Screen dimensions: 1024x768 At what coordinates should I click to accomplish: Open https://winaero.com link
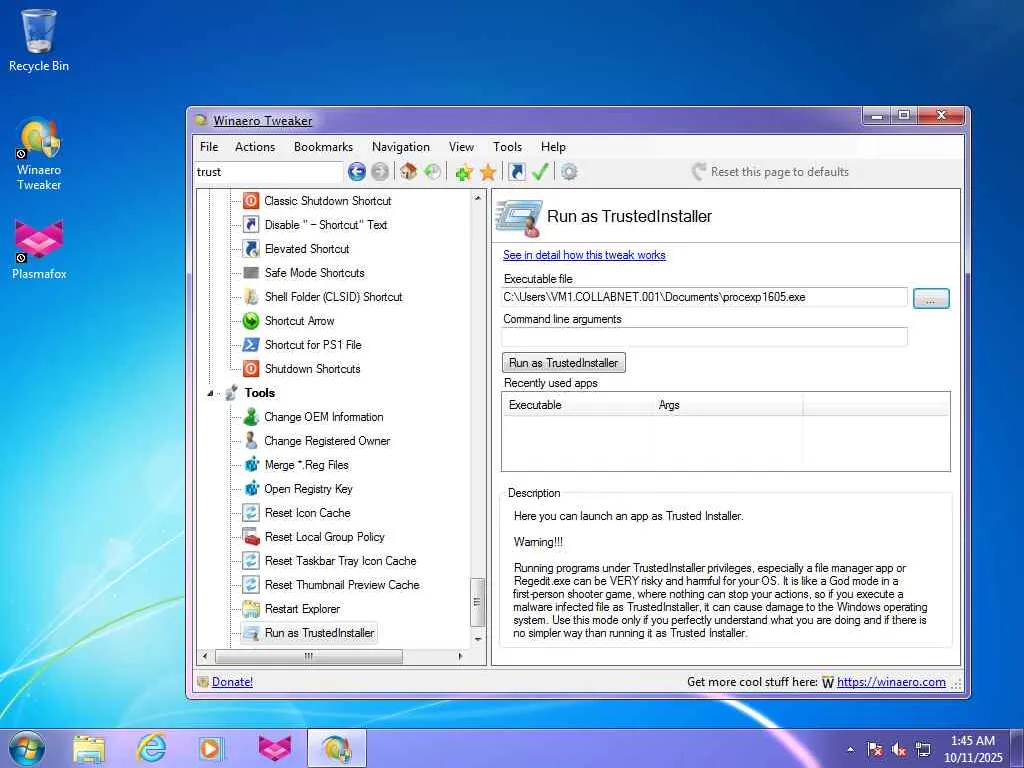tap(891, 682)
